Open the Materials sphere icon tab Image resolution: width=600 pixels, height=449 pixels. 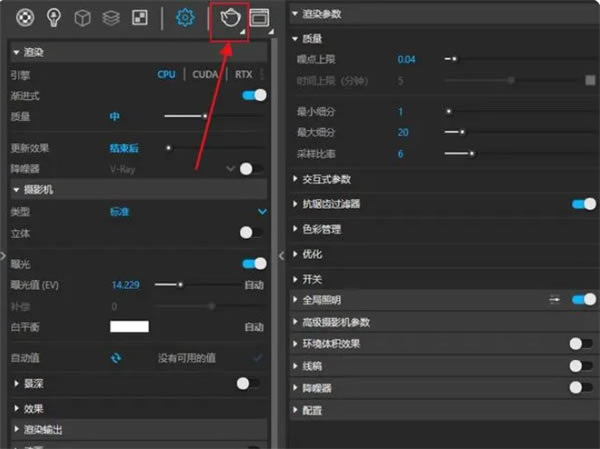coord(25,17)
